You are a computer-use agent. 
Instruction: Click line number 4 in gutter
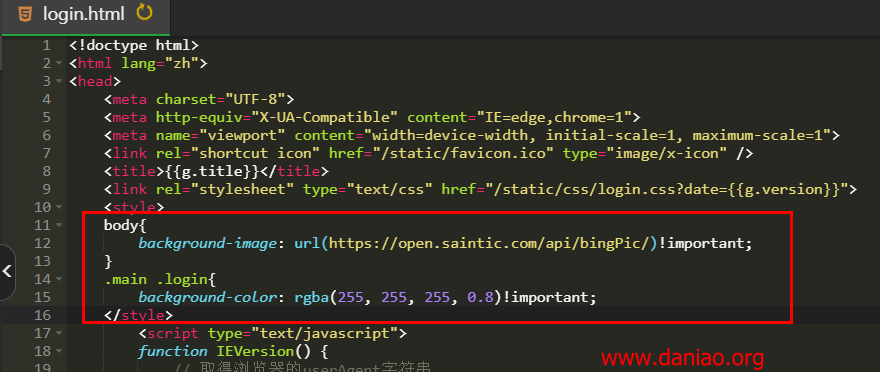point(46,99)
